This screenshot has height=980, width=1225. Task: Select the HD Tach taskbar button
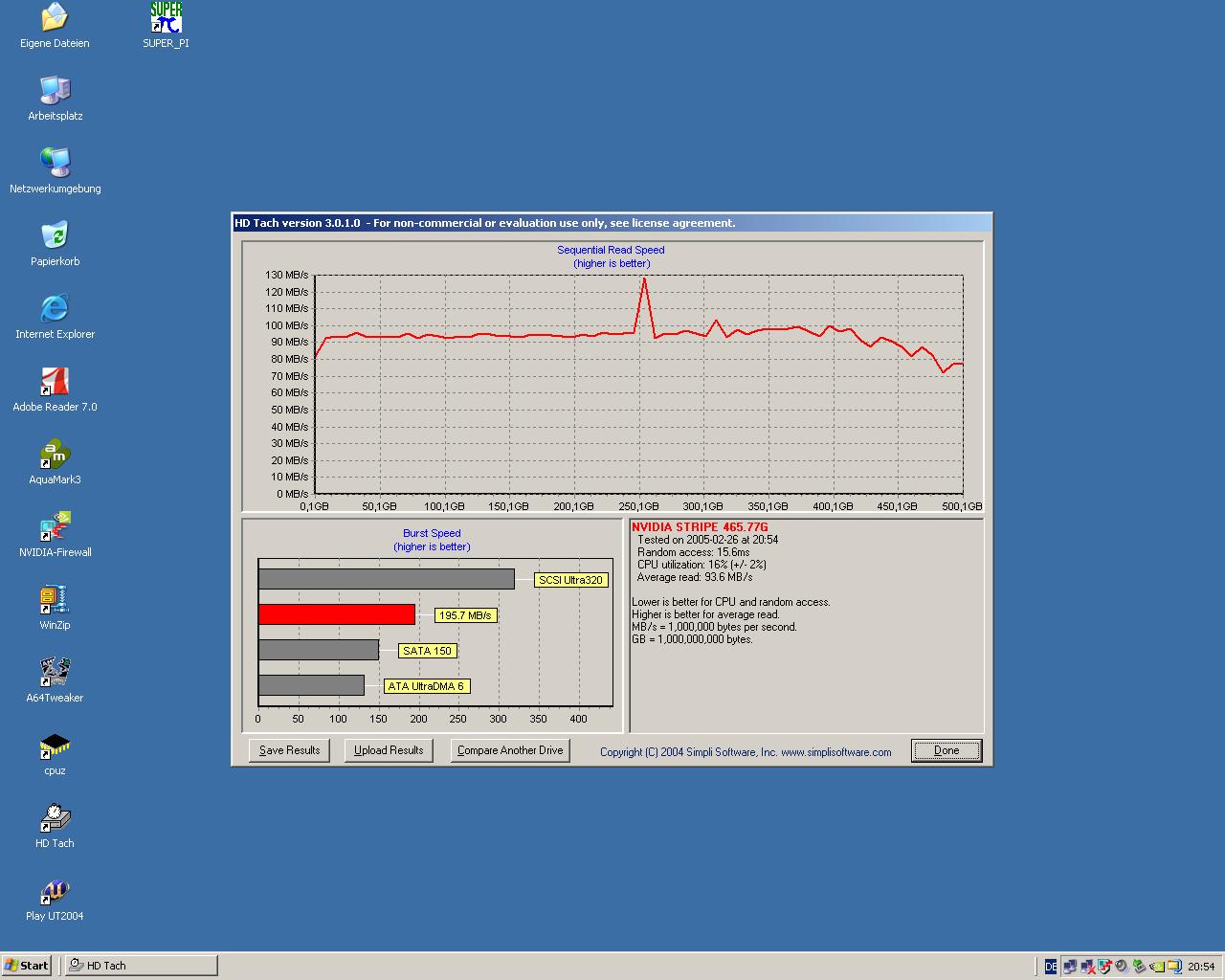tap(141, 966)
